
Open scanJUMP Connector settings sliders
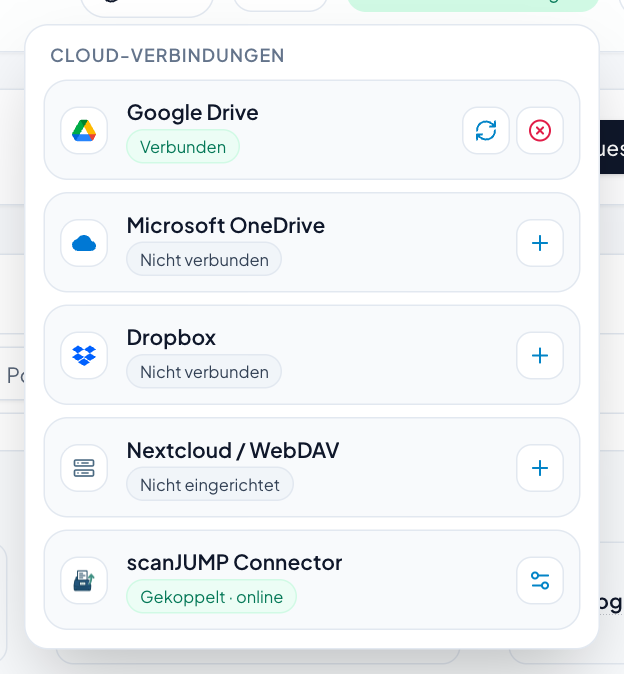tap(540, 580)
